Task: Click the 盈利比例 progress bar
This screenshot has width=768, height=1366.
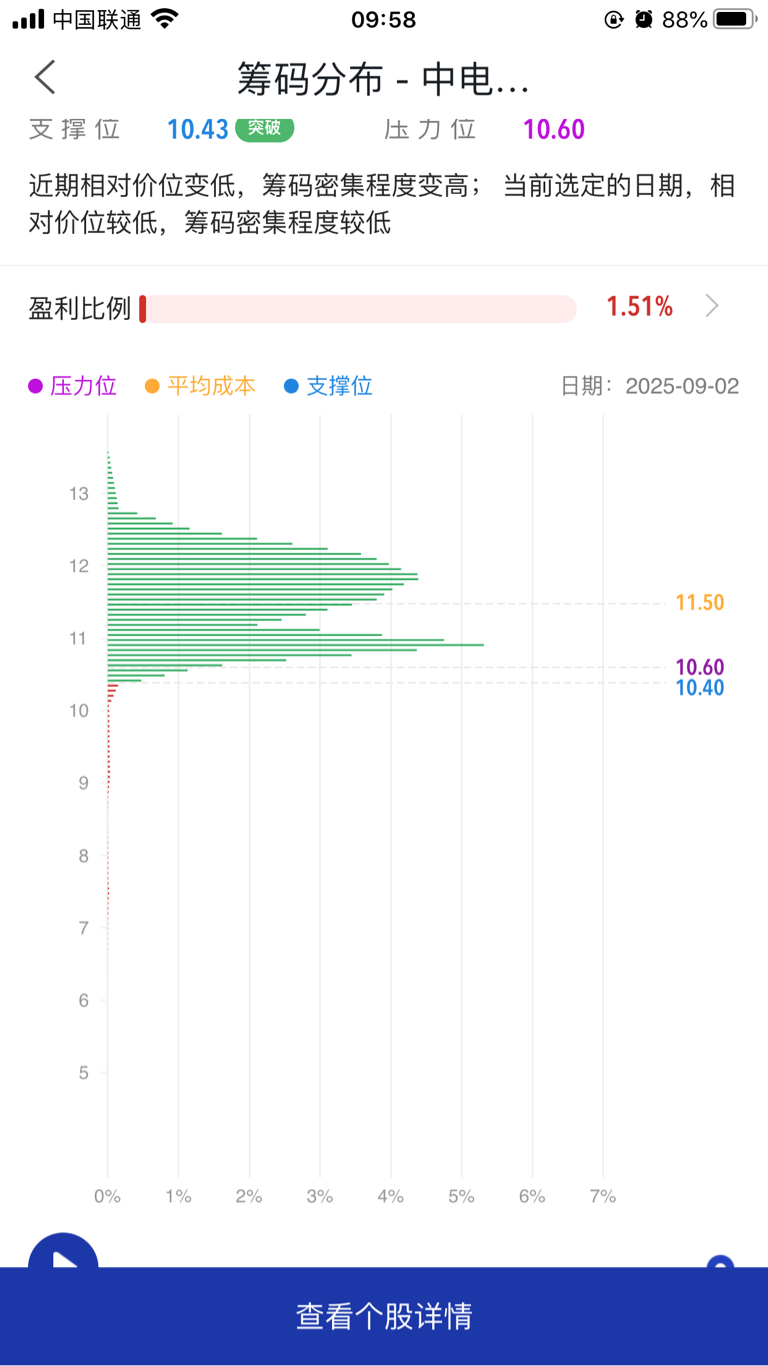Action: pyautogui.click(x=358, y=309)
